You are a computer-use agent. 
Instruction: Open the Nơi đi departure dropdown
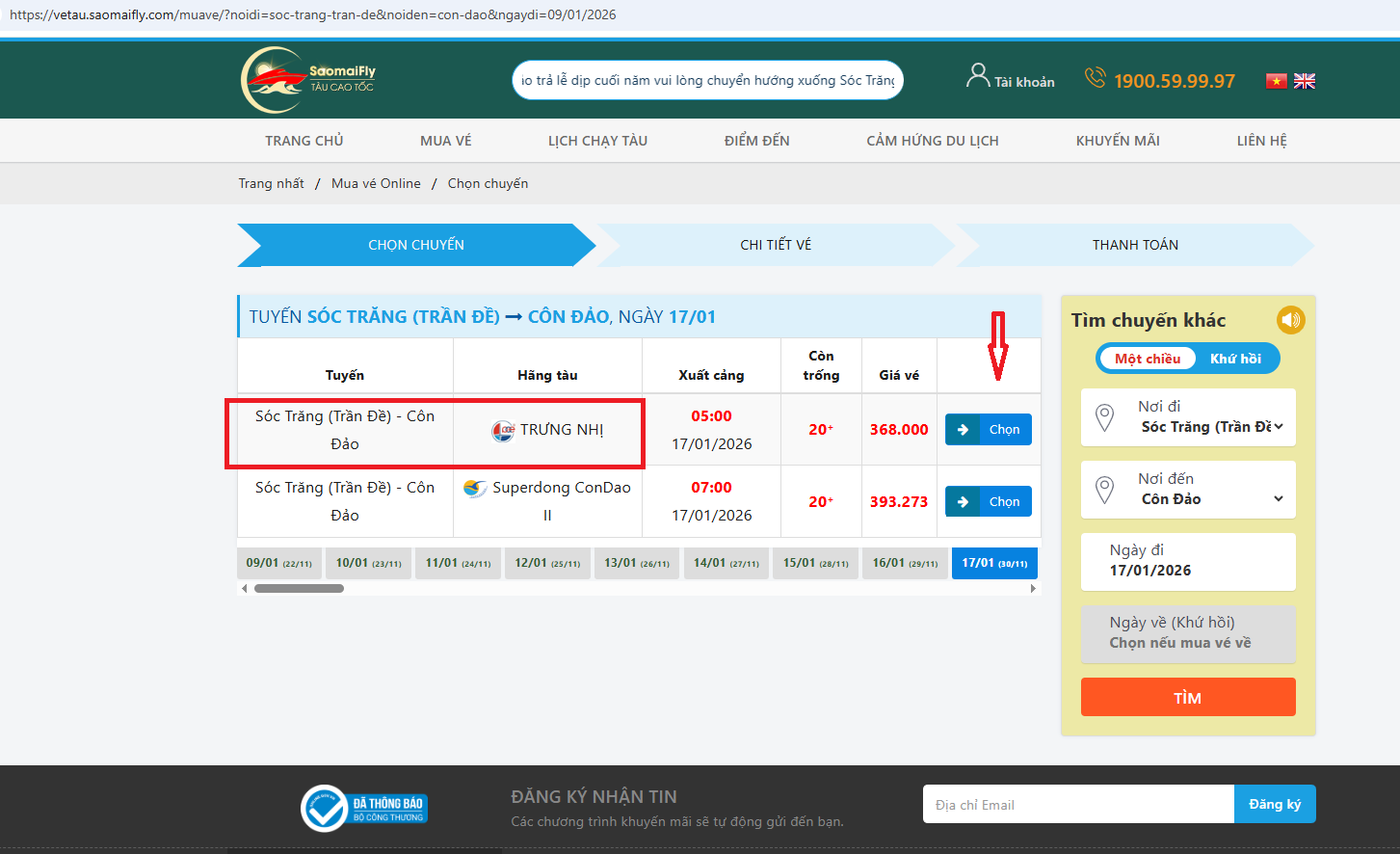click(1189, 417)
